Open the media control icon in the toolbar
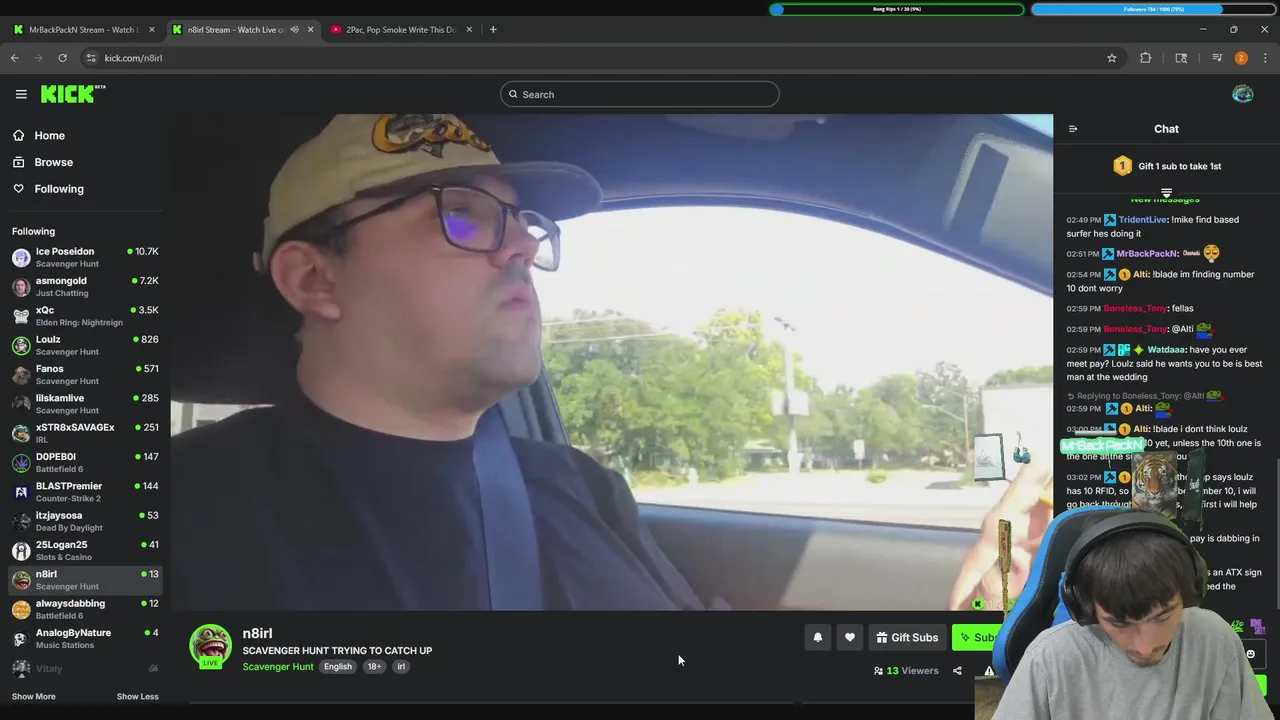This screenshot has width=1280, height=720. 1217,58
